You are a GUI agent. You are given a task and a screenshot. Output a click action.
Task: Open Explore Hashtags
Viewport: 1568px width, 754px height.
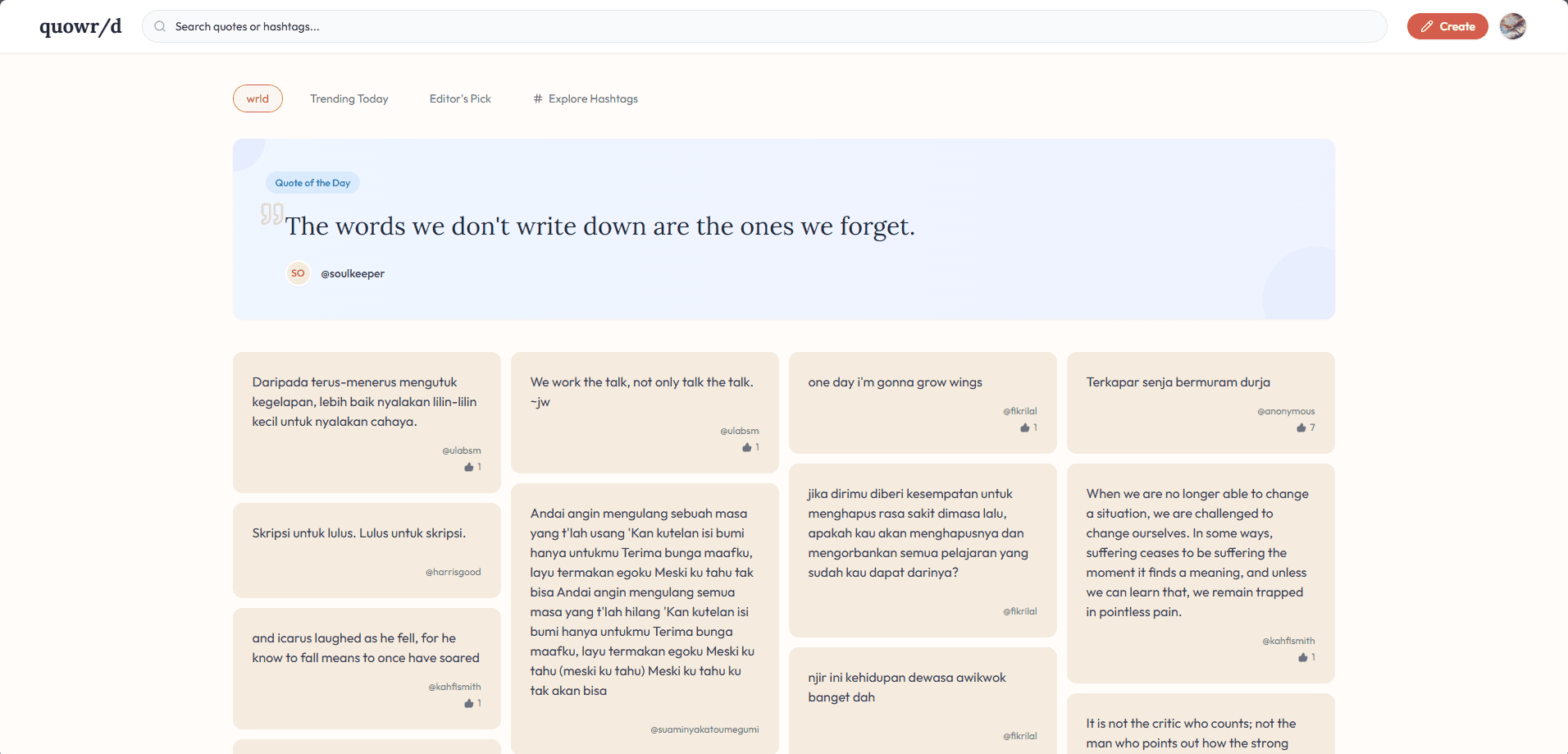(585, 98)
